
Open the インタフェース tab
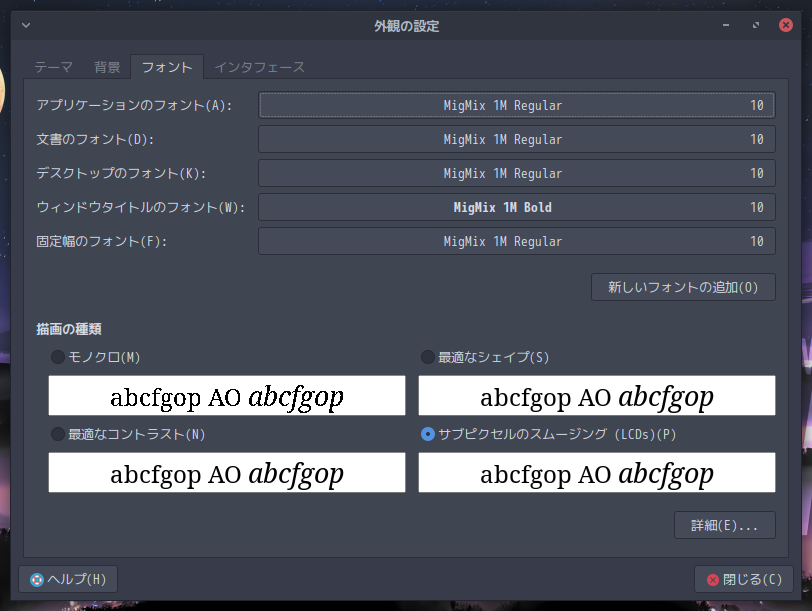259,67
